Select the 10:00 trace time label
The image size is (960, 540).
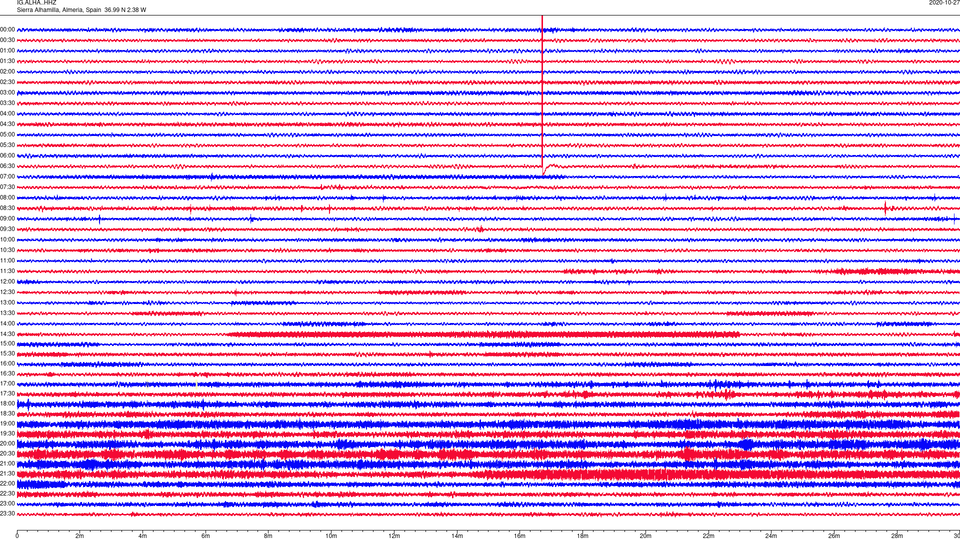coord(7,239)
